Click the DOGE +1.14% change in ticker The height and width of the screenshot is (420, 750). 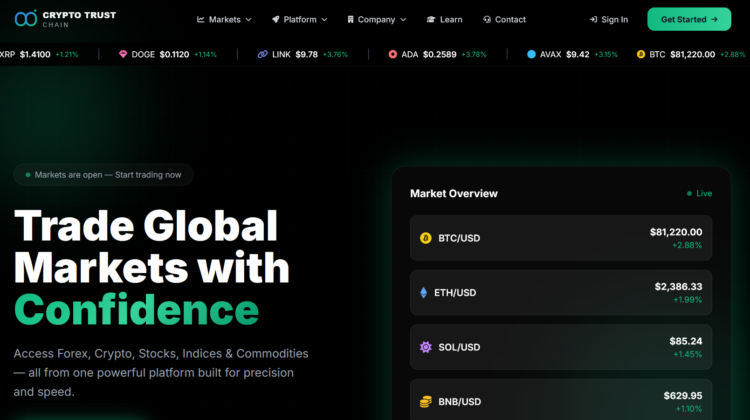[205, 55]
